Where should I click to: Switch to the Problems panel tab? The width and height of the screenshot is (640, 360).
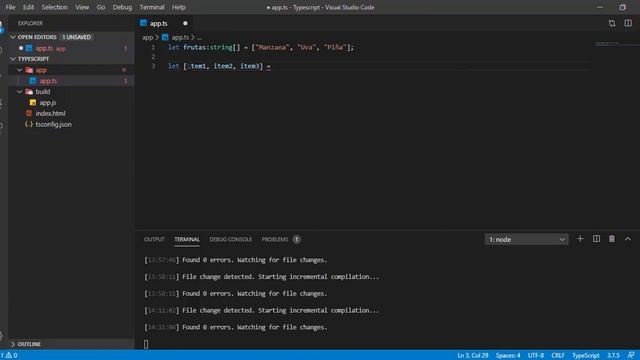click(275, 240)
